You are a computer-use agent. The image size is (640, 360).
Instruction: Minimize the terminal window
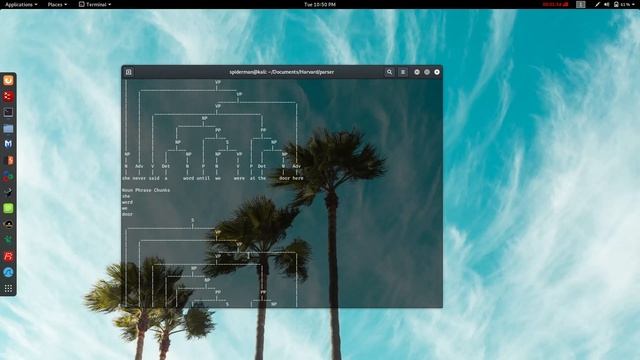tap(417, 72)
